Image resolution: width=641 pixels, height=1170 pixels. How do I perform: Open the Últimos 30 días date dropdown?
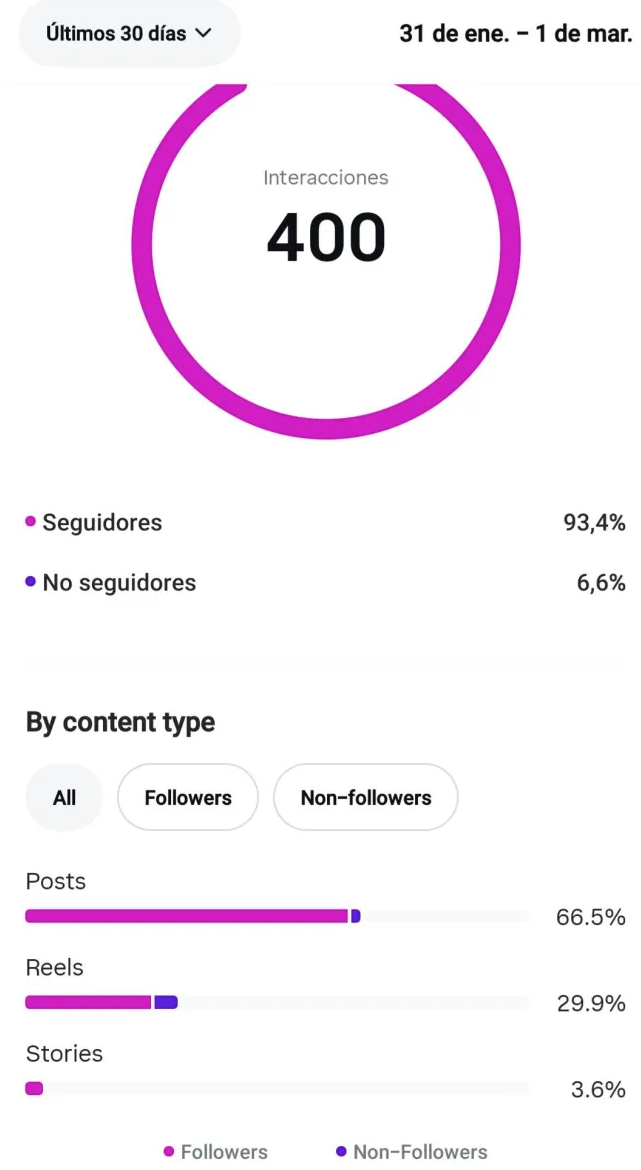pos(128,33)
